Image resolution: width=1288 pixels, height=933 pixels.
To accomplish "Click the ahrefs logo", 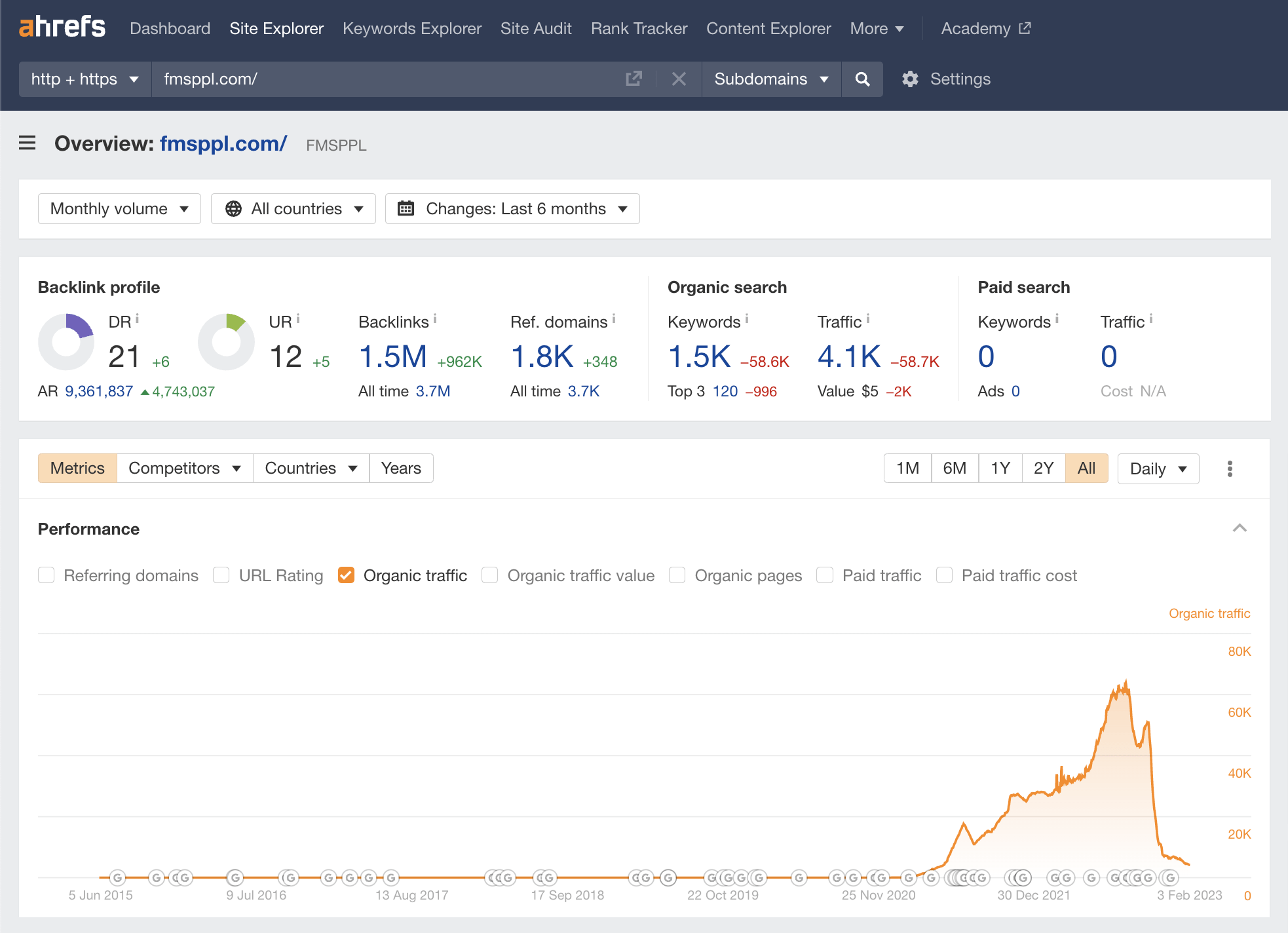I will tap(62, 28).
